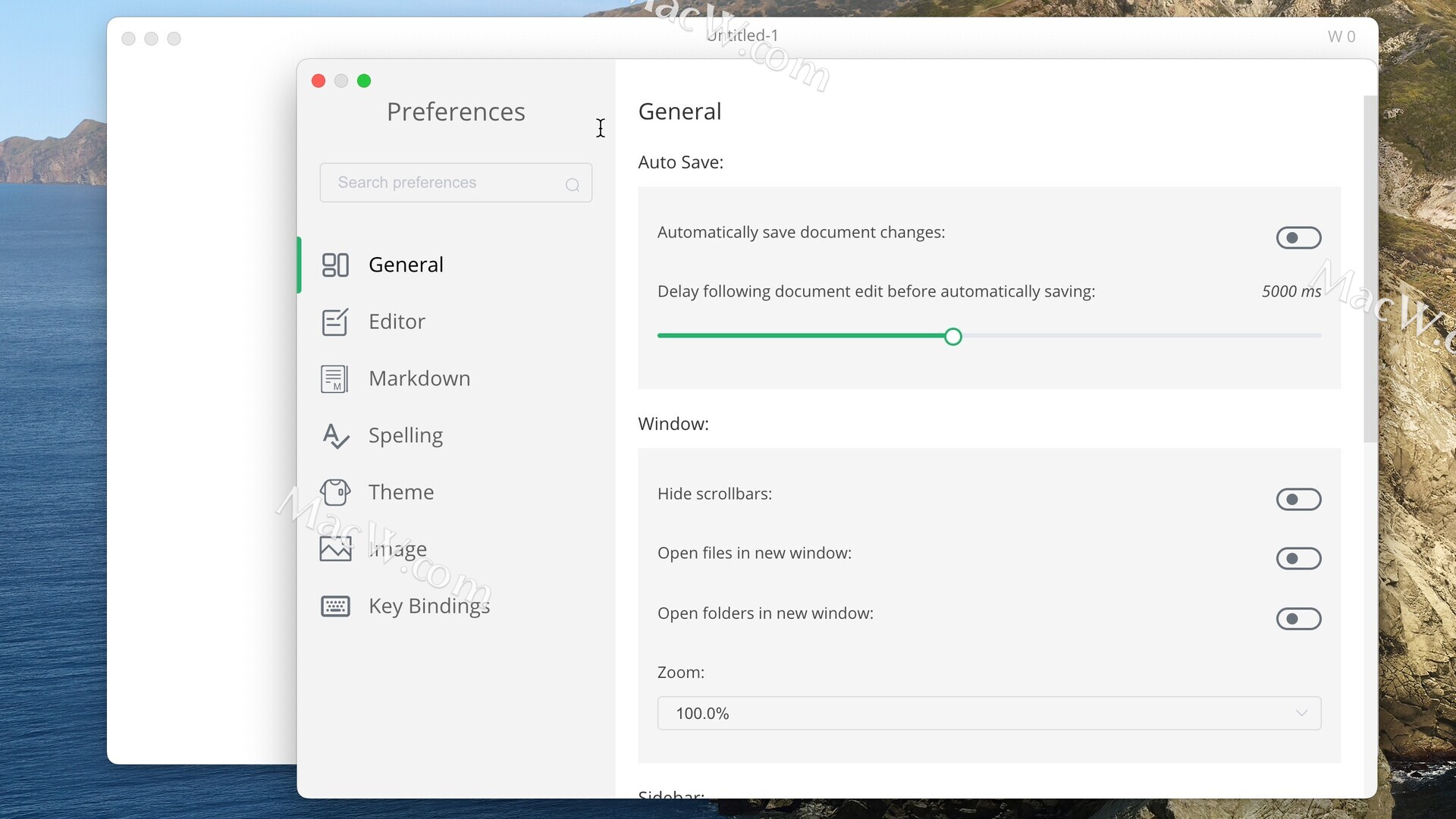This screenshot has width=1456, height=819.
Task: Select the Theme label in sidebar
Action: click(400, 492)
